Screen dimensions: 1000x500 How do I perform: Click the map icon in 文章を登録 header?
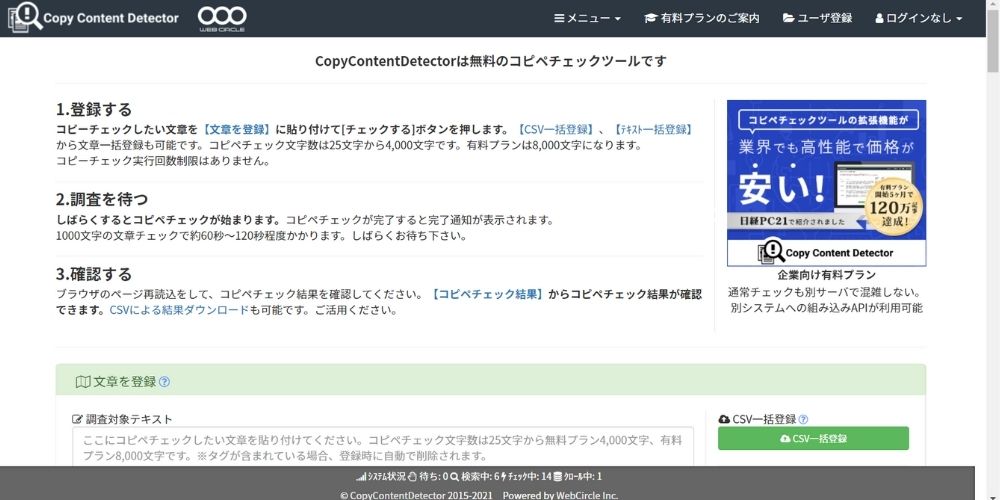click(x=83, y=382)
